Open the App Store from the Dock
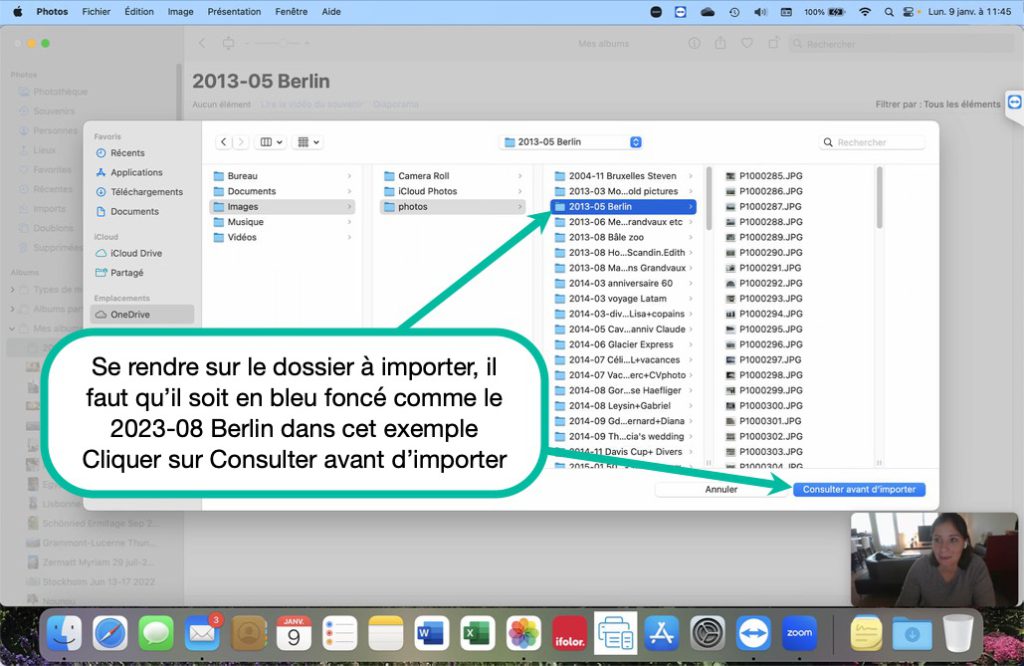This screenshot has height=666, width=1024. [x=661, y=632]
